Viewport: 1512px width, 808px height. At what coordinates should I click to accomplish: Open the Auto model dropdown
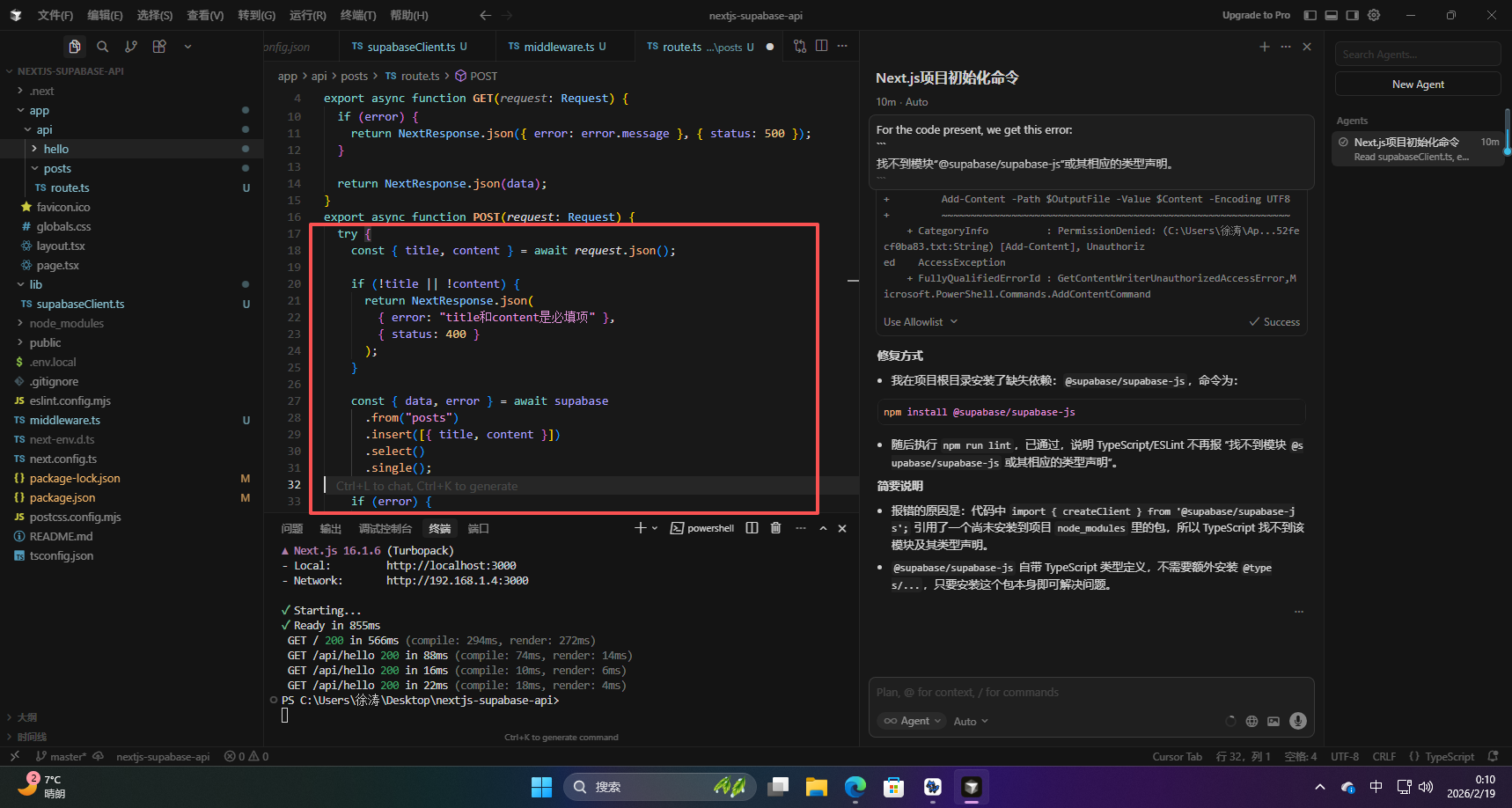(971, 722)
